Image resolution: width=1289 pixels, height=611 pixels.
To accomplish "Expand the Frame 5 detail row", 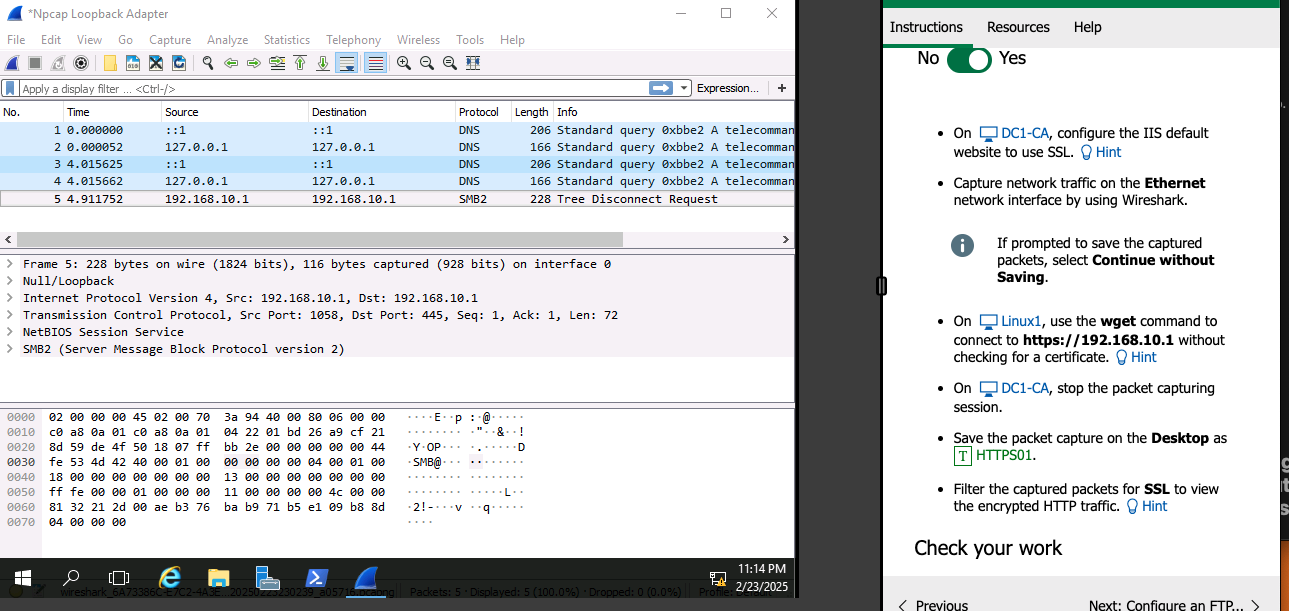I will pyautogui.click(x=10, y=264).
